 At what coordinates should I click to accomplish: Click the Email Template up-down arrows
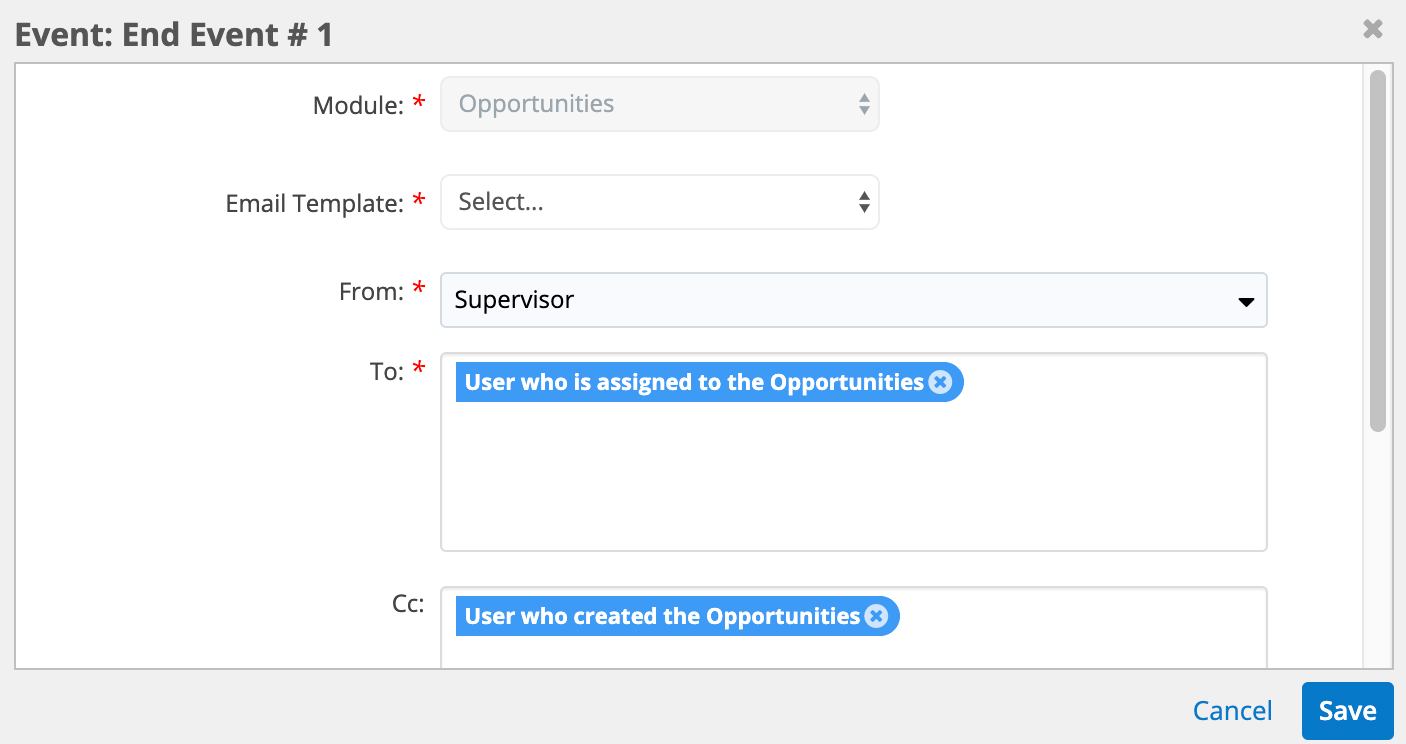864,203
